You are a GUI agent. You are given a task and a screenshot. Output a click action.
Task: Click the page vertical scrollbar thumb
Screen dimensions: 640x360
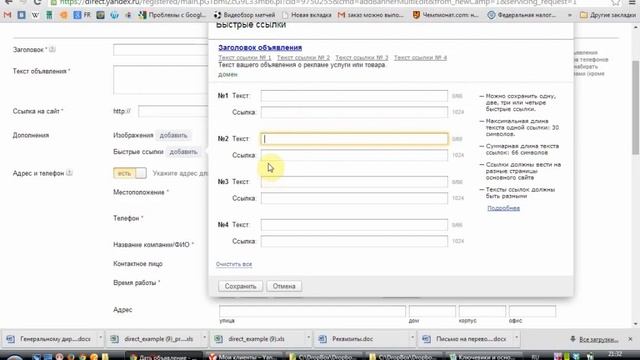pyautogui.click(x=636, y=107)
